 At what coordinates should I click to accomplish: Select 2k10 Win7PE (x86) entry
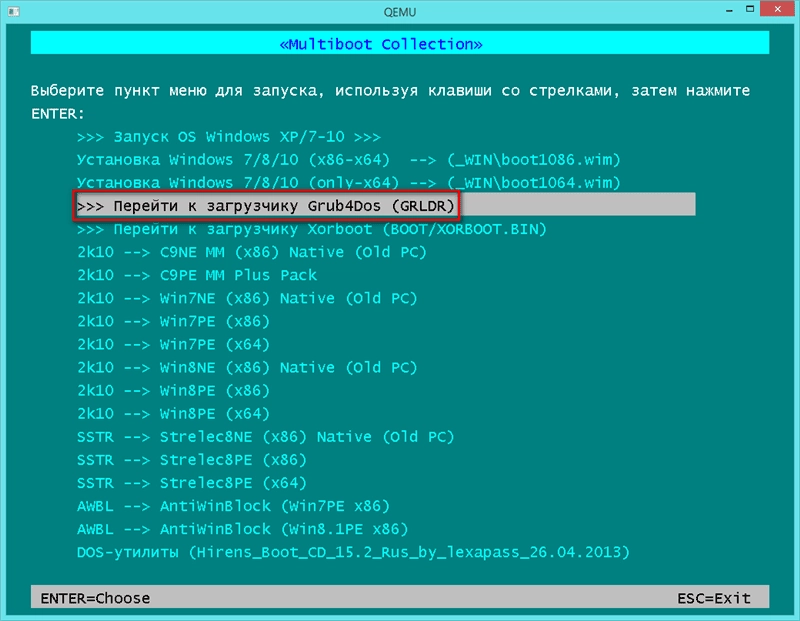tap(173, 321)
